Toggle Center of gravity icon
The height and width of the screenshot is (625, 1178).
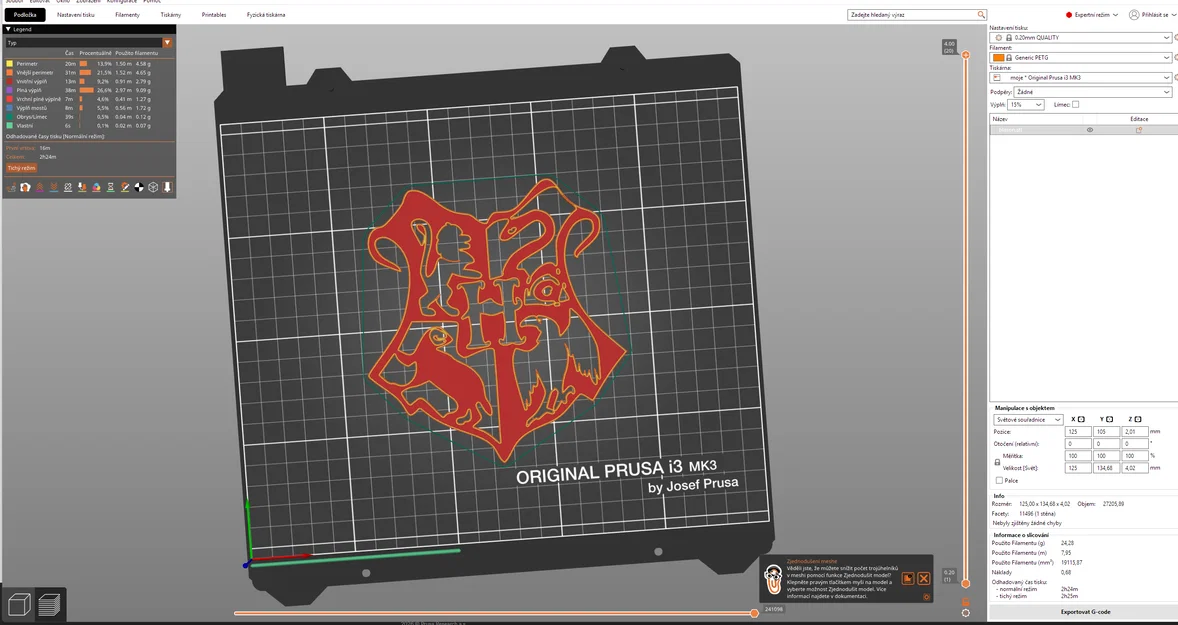139,187
